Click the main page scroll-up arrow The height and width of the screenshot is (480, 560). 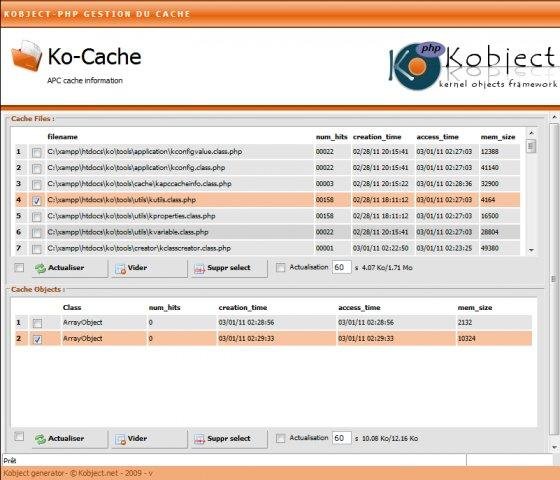coord(554,117)
